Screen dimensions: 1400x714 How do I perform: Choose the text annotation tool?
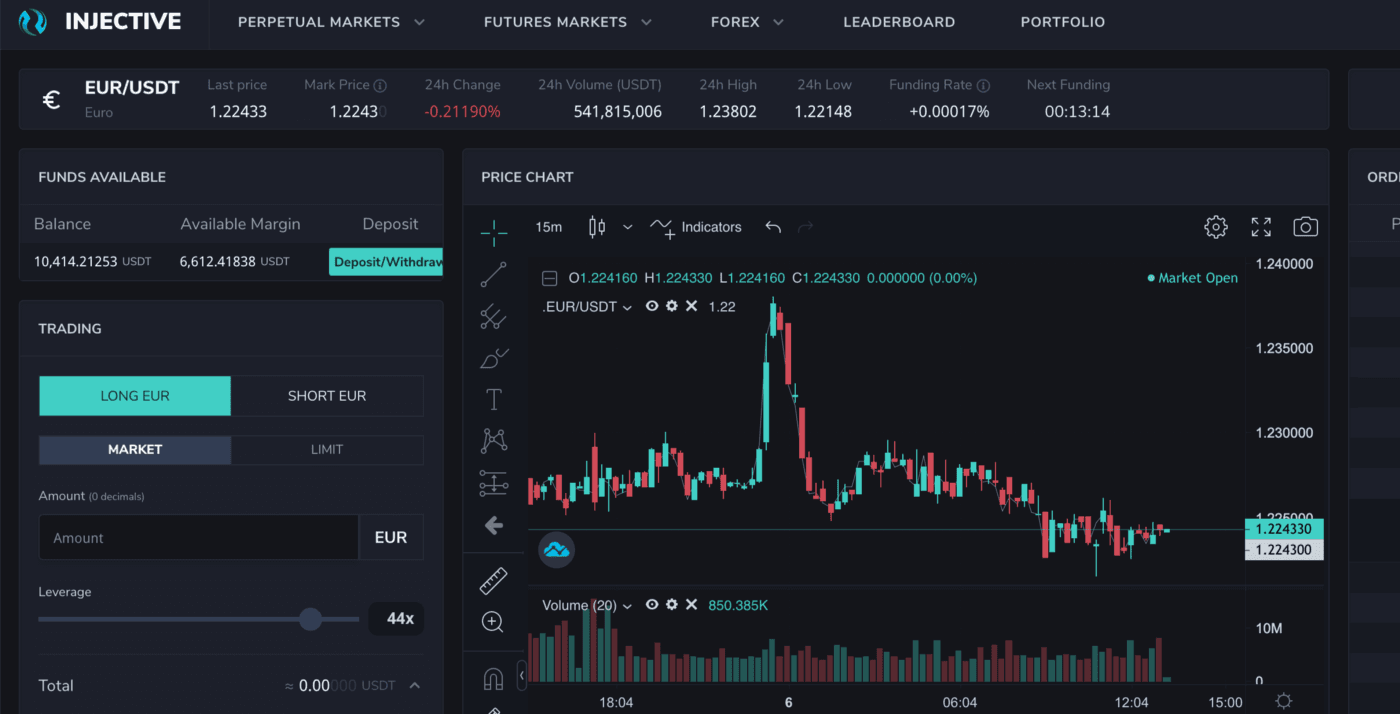tap(493, 400)
